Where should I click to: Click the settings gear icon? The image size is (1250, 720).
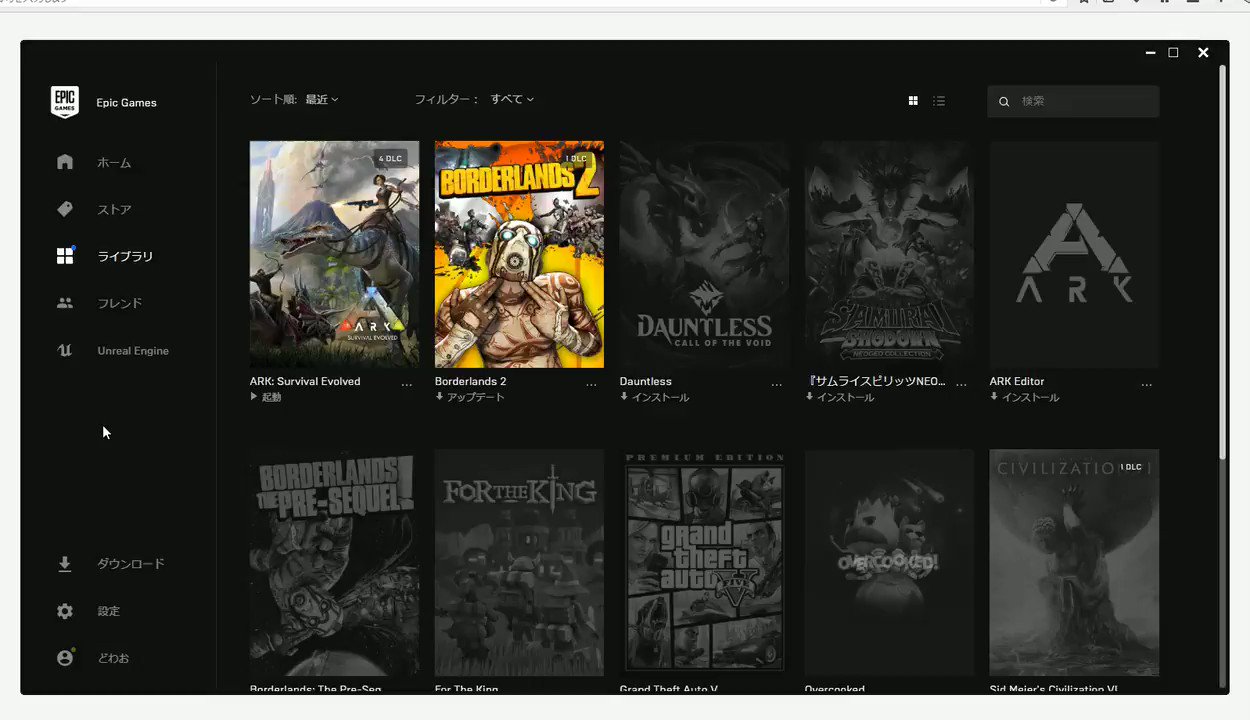(x=65, y=611)
